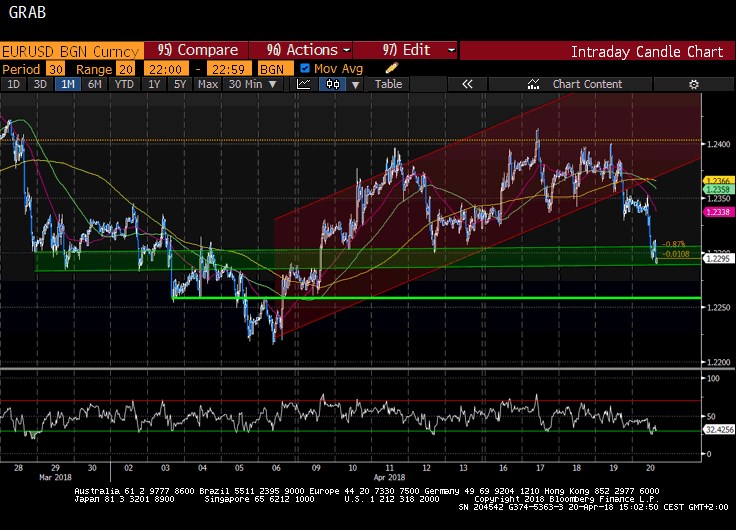Click the BGN source field

271,68
